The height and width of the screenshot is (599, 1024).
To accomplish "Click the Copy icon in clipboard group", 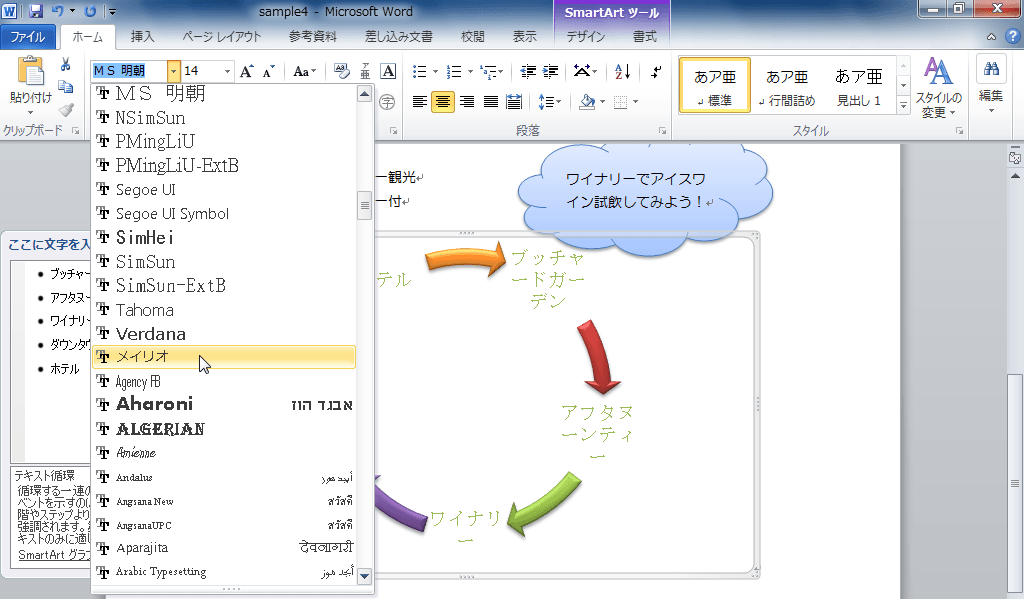I will click(x=65, y=86).
